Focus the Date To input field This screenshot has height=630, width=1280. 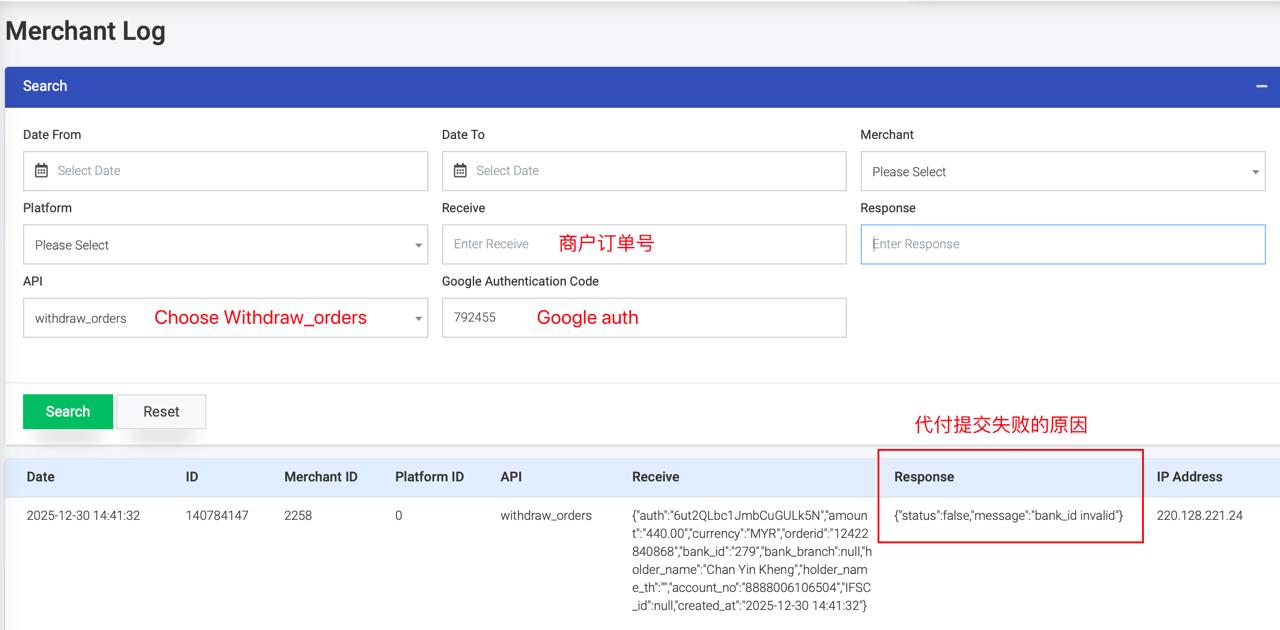pos(656,171)
